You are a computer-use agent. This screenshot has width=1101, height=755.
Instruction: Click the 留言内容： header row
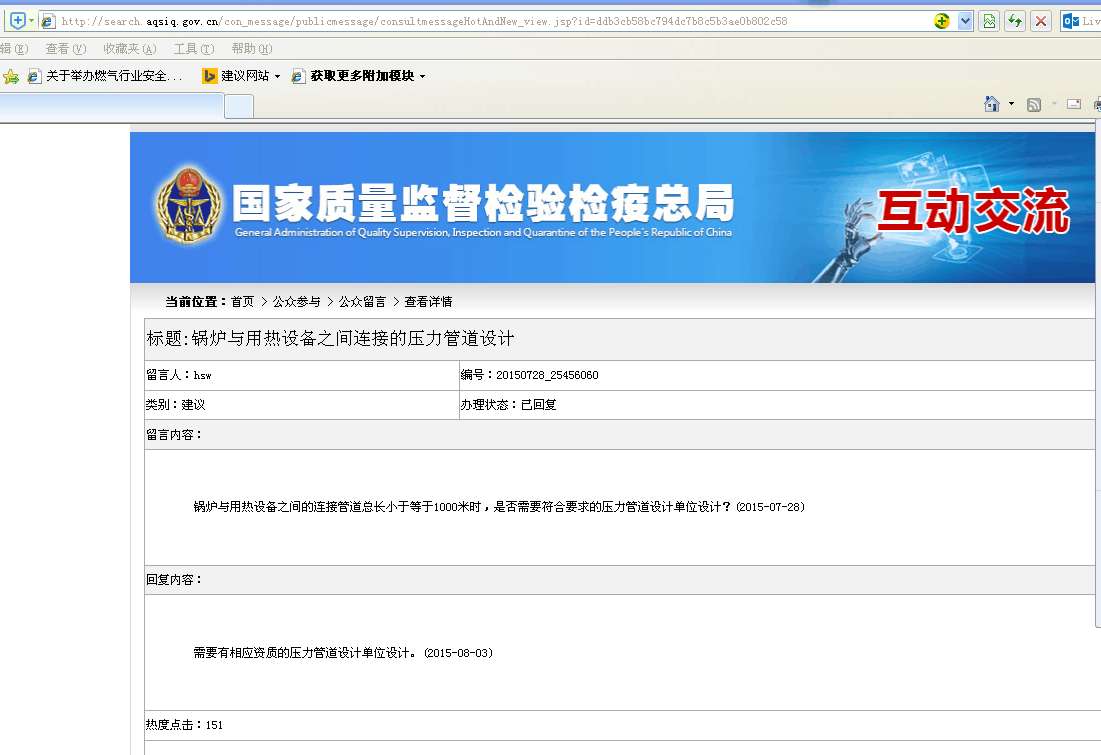click(619, 435)
